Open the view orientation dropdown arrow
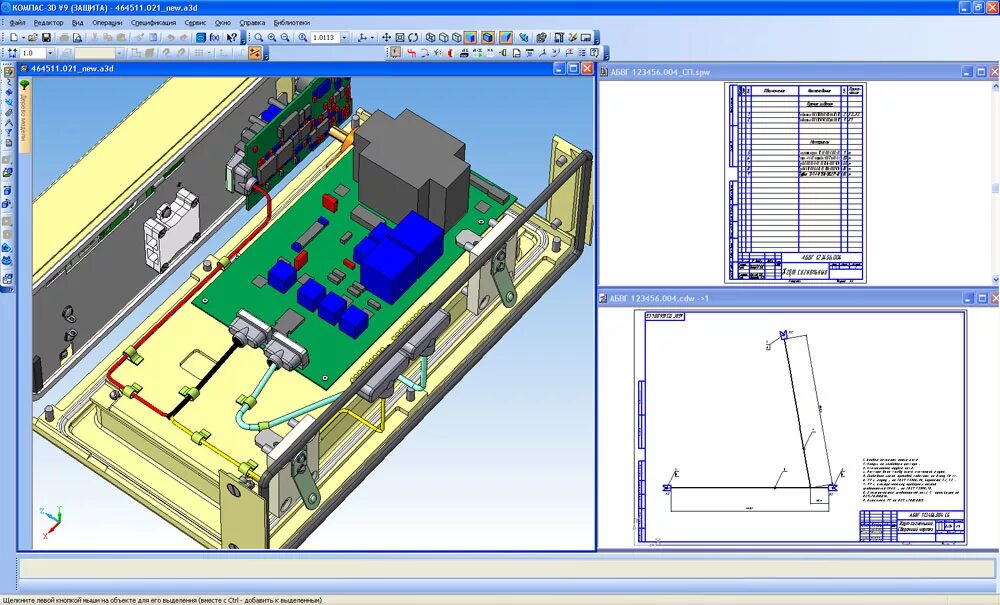The image size is (1000, 605). click(x=372, y=38)
